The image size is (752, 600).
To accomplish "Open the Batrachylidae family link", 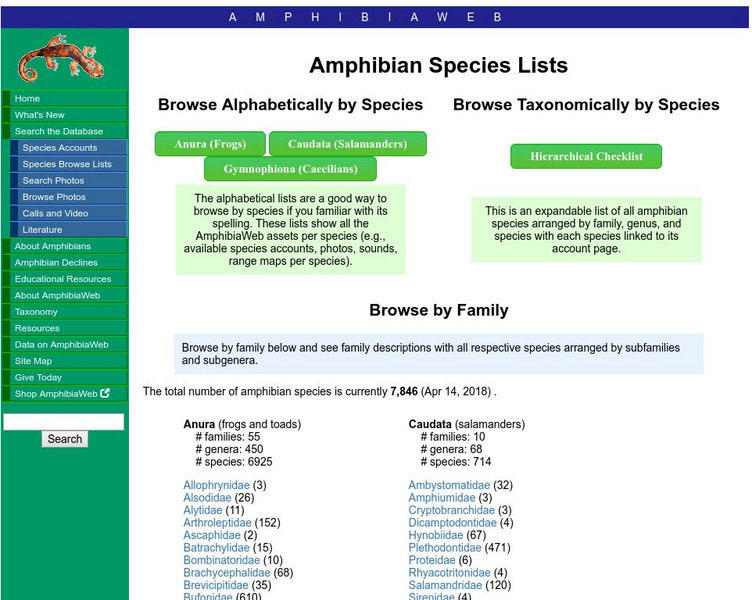I will tap(216, 547).
